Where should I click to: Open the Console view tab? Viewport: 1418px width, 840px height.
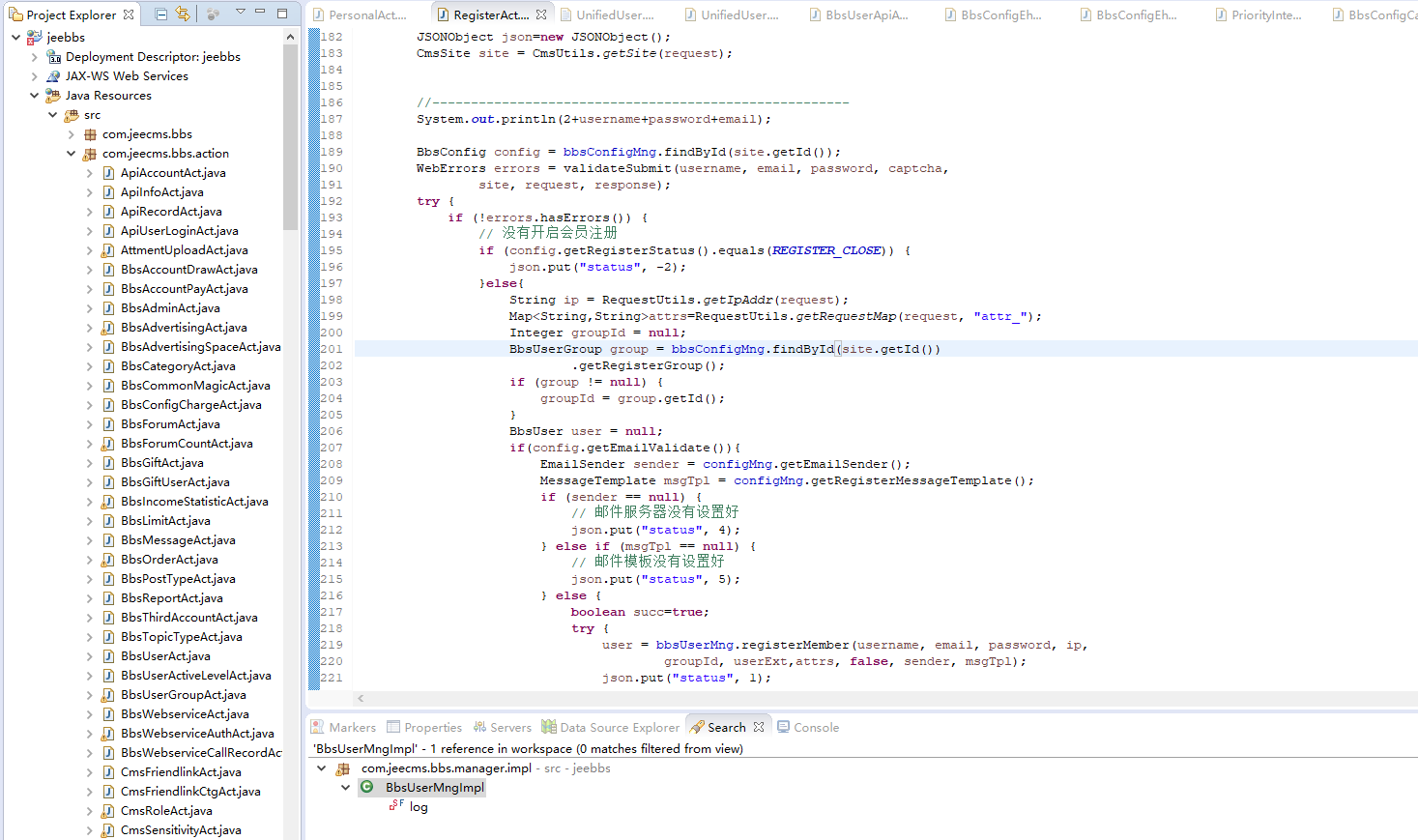(x=815, y=727)
